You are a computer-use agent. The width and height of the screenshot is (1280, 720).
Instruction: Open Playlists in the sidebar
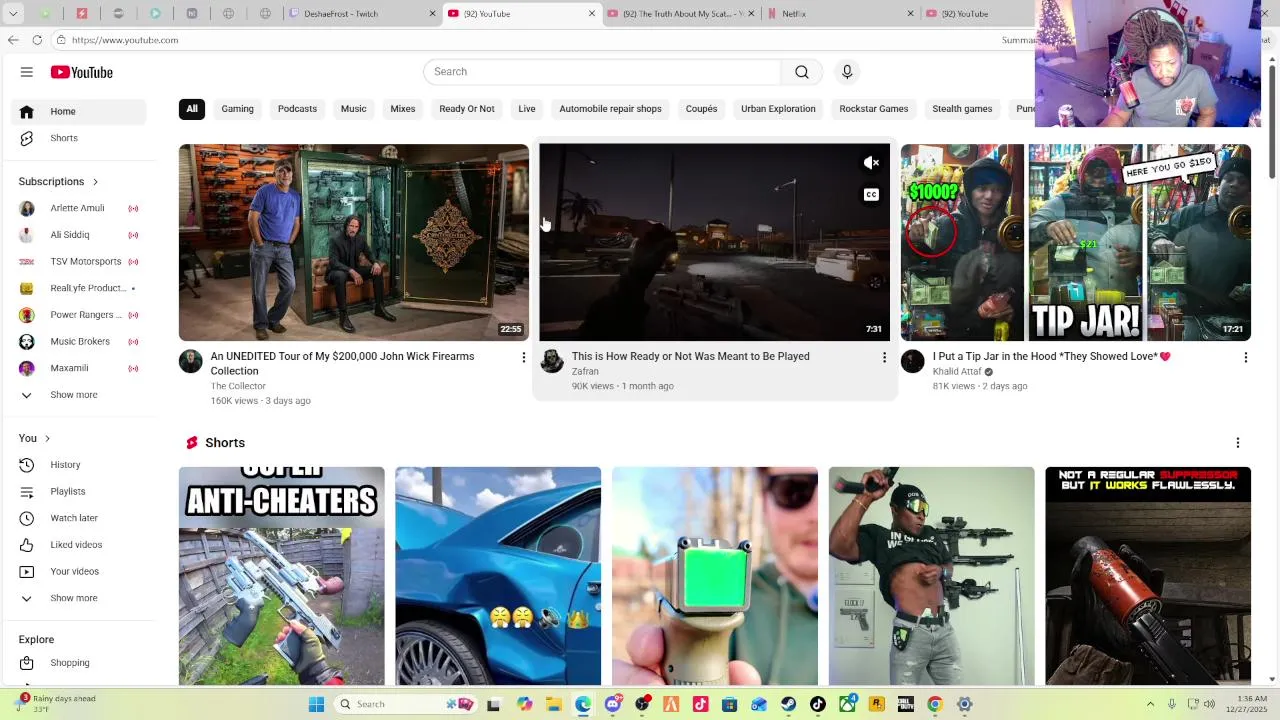pos(79,491)
